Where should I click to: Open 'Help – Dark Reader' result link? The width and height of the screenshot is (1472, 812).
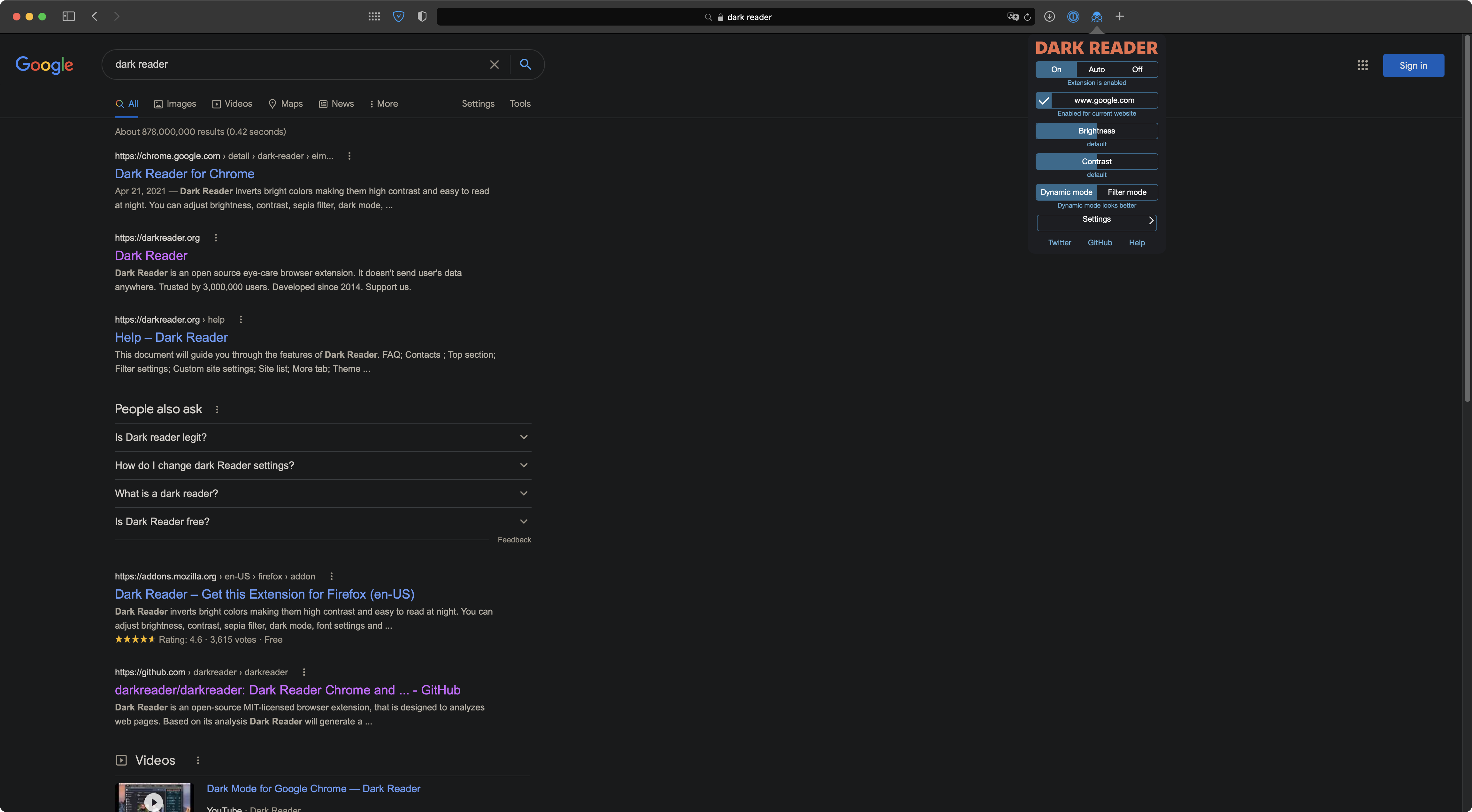[x=172, y=337]
